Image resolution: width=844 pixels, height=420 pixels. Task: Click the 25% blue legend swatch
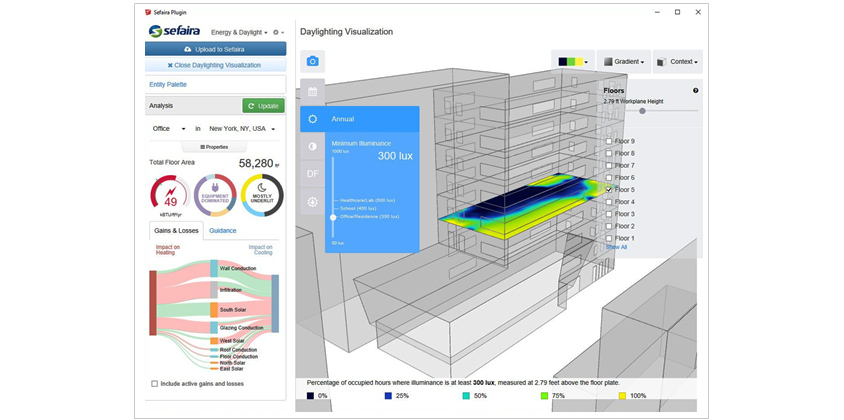(388, 396)
